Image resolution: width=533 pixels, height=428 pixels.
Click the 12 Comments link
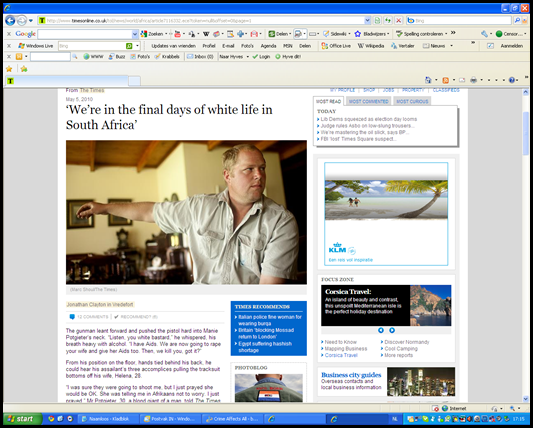[92, 317]
